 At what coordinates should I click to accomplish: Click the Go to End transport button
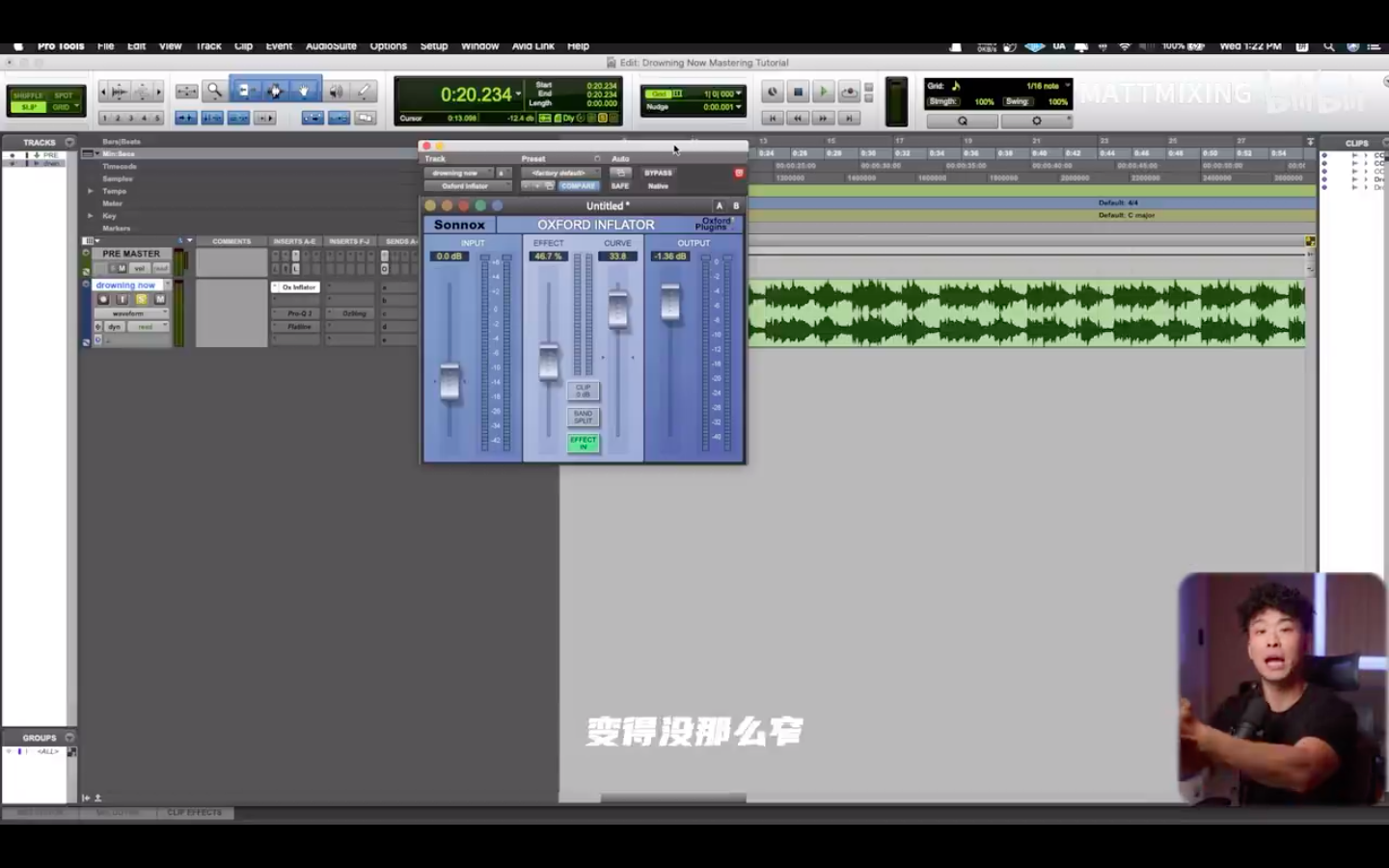pyautogui.click(x=849, y=118)
